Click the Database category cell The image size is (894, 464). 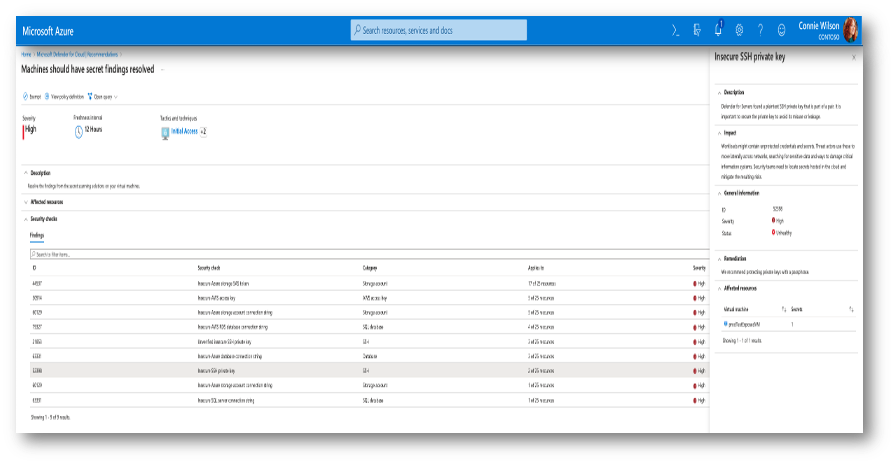369,356
